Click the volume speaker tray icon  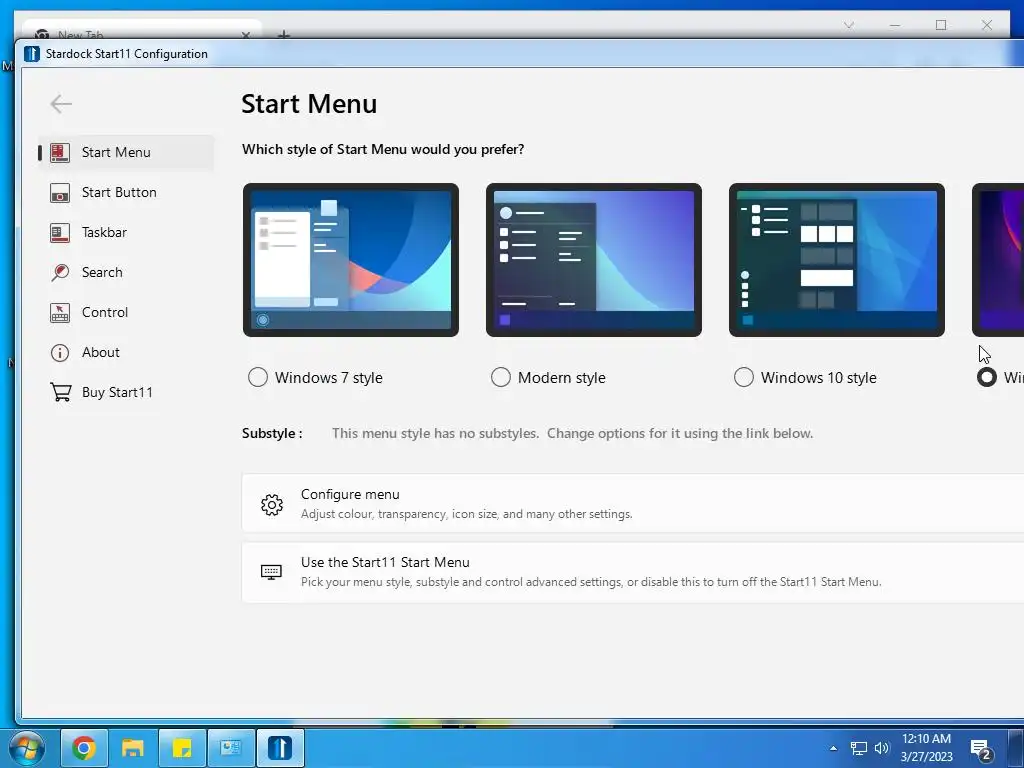[x=882, y=748]
